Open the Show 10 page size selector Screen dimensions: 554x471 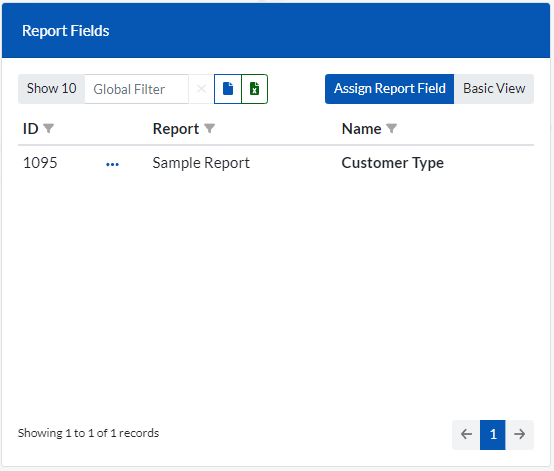coord(52,89)
